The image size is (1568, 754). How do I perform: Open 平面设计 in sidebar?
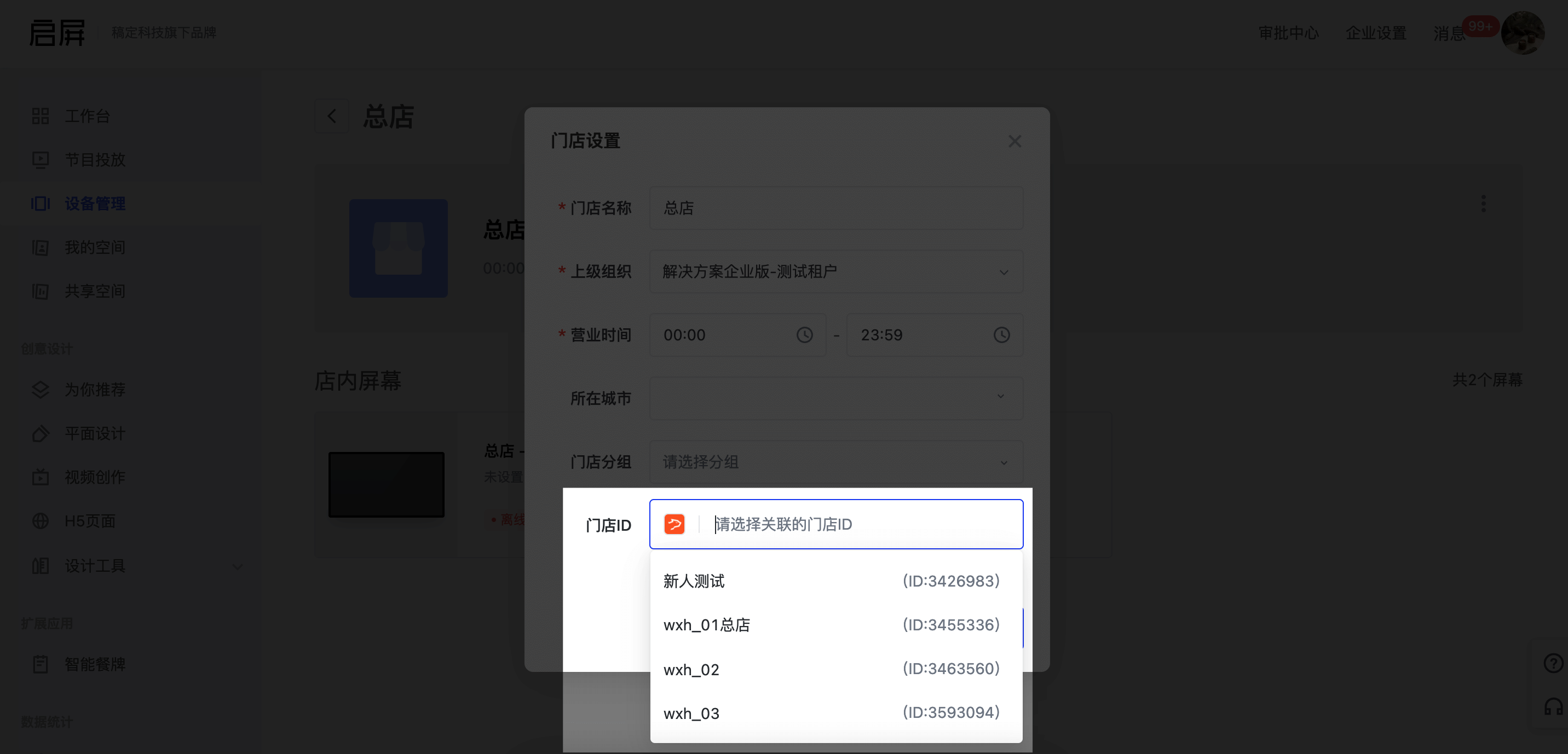coord(95,434)
